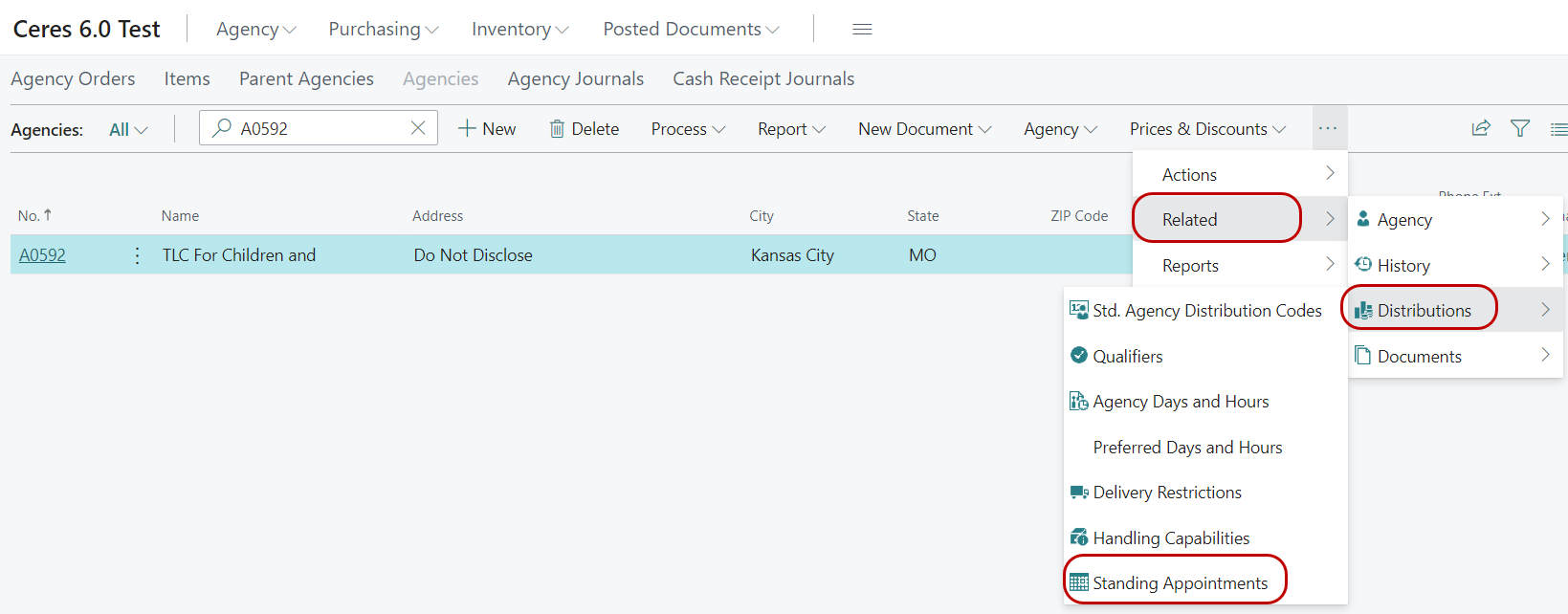Viewport: 1568px width, 614px height.
Task: Expand the Purchasing menu in top navigation
Action: (x=383, y=30)
